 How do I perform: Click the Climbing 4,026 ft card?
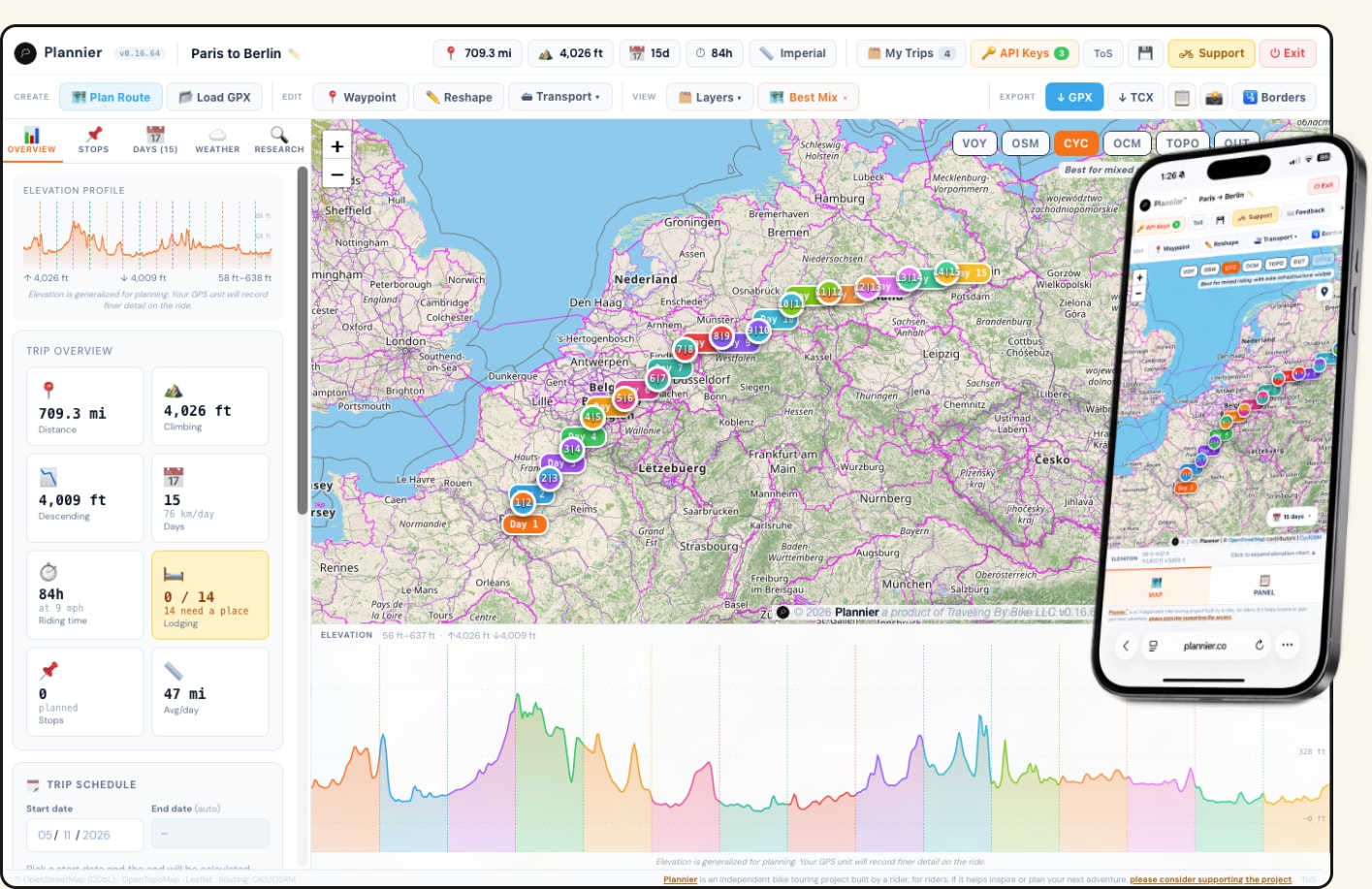click(210, 406)
